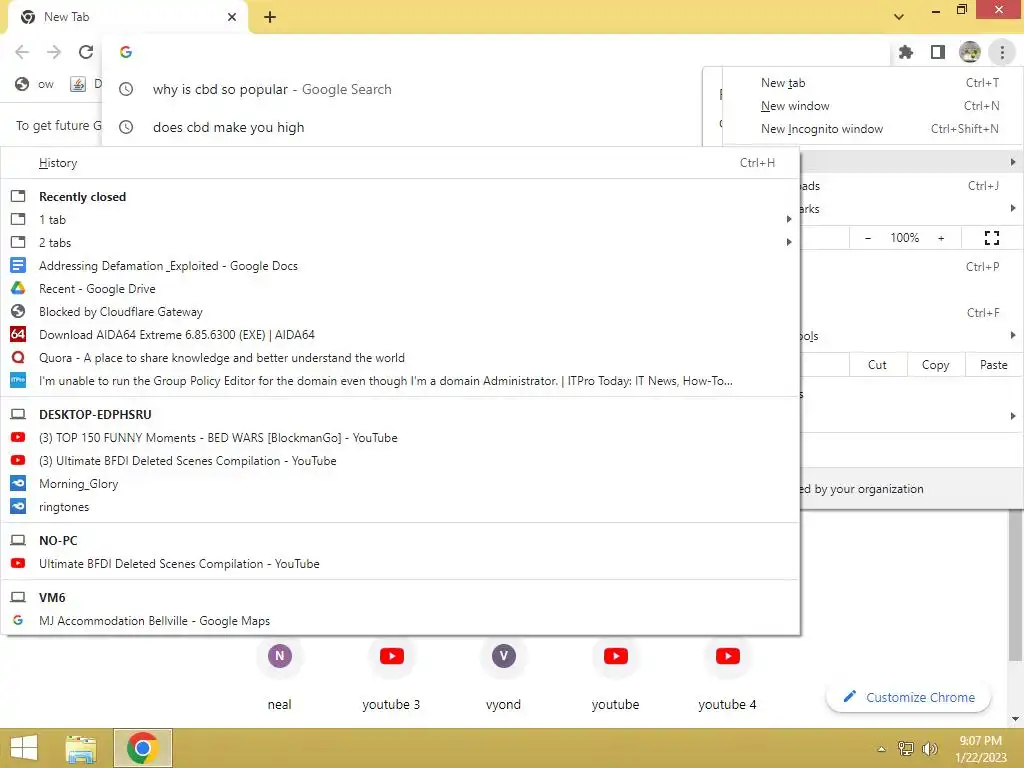Open (3) Ultimate BFDI Deleted Scenes entry
This screenshot has width=1024, height=768.
coord(400,460)
